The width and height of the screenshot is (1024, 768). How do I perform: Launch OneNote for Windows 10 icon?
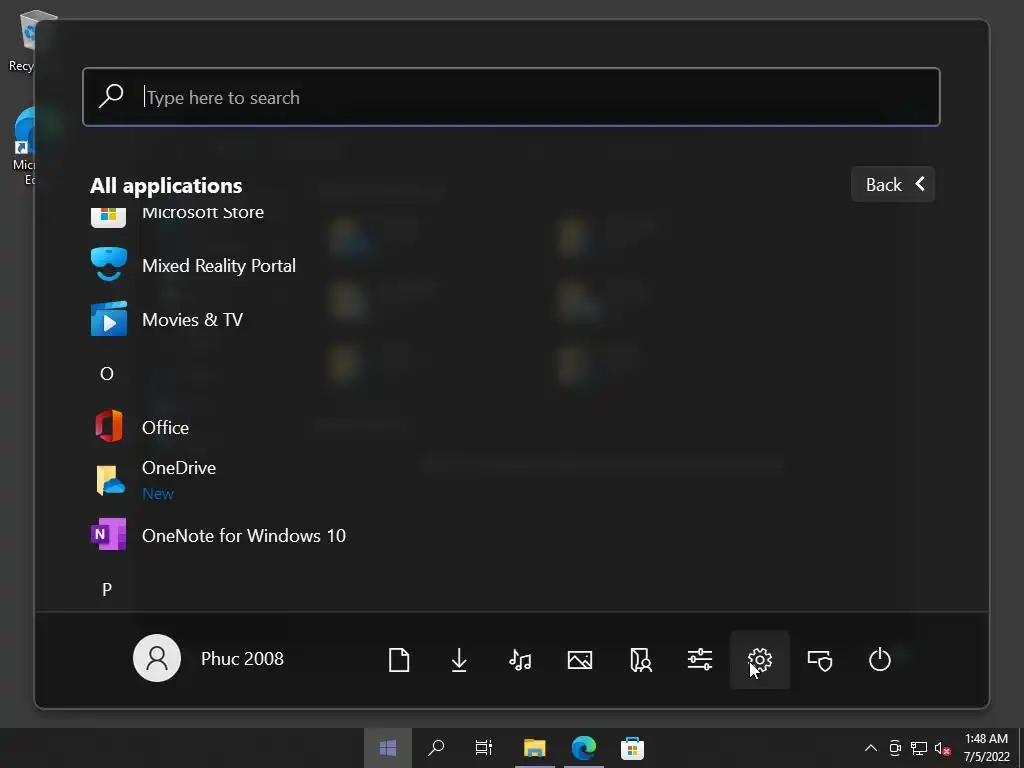point(108,534)
